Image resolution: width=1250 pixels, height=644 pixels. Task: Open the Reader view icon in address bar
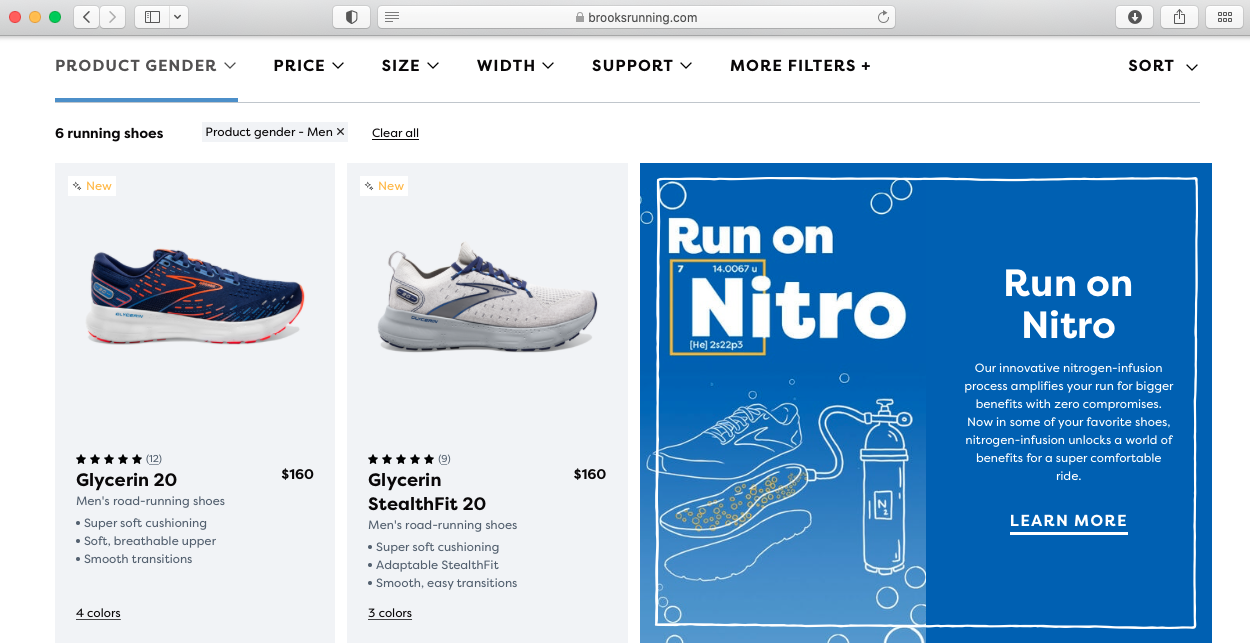pyautogui.click(x=392, y=17)
